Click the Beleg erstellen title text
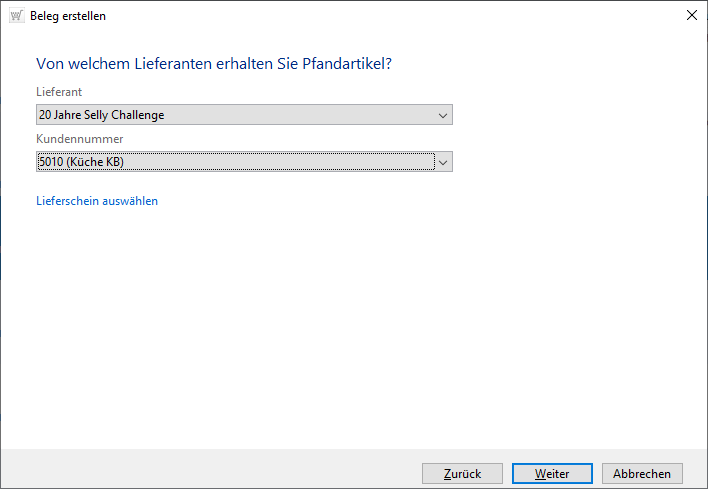Viewport: 708px width, 489px height. click(68, 16)
